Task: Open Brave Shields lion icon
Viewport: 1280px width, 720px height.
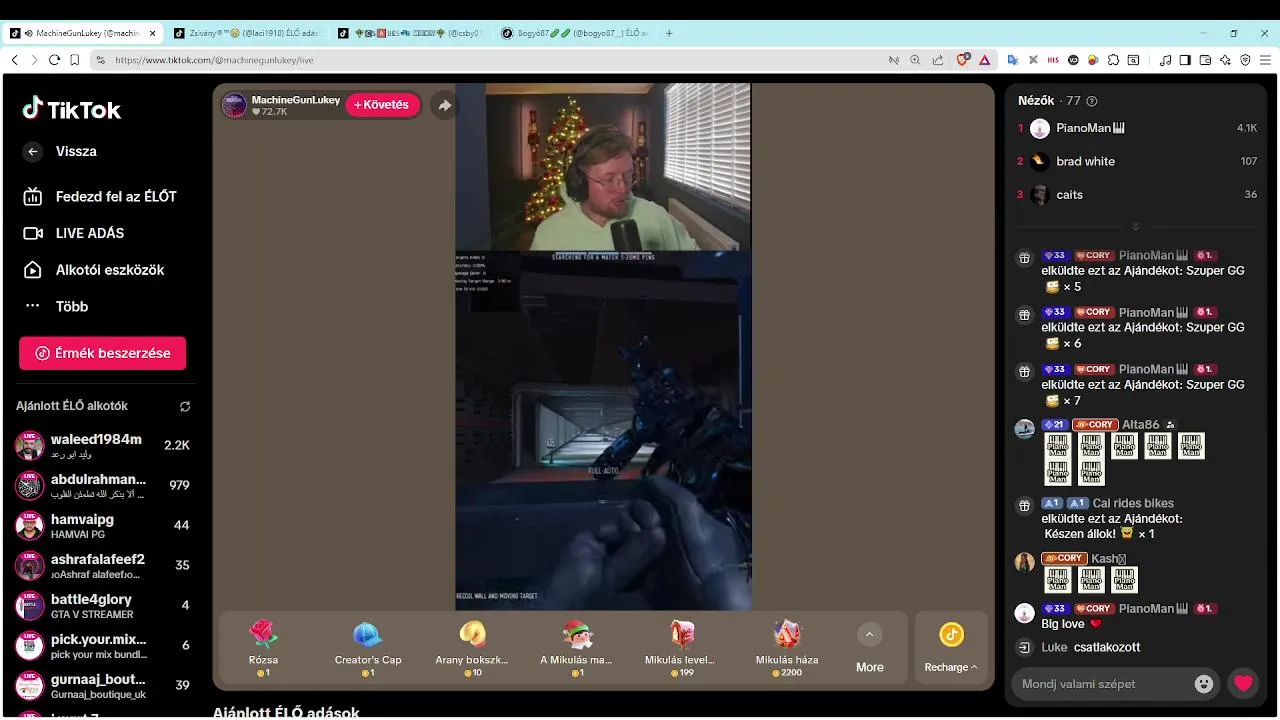Action: 963,60
